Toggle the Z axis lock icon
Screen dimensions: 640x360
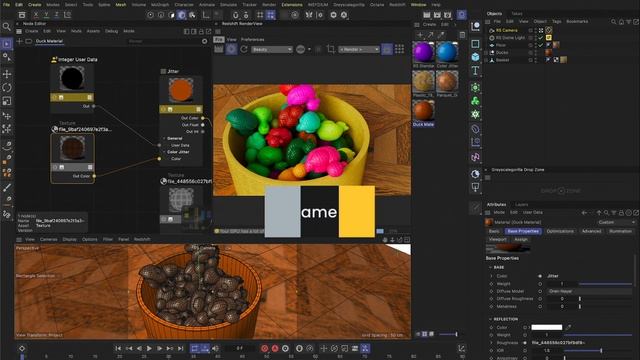click(x=56, y=15)
